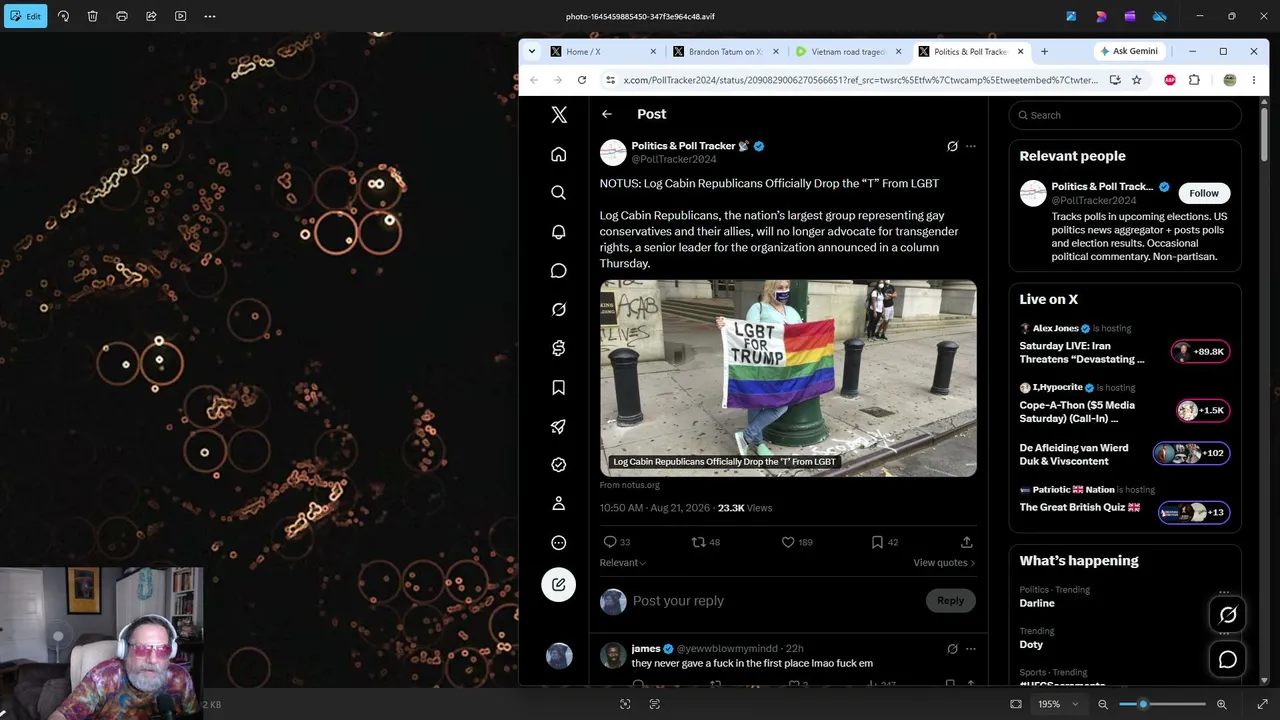
Task: Open the View quotes link
Action: (x=944, y=563)
